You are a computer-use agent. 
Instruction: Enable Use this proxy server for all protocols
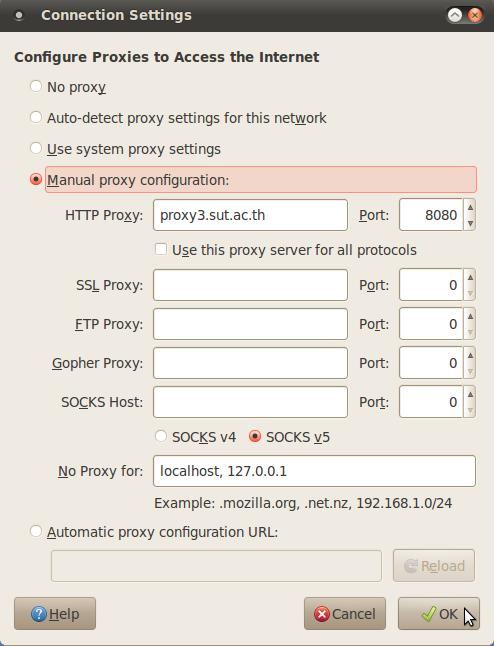click(x=161, y=249)
